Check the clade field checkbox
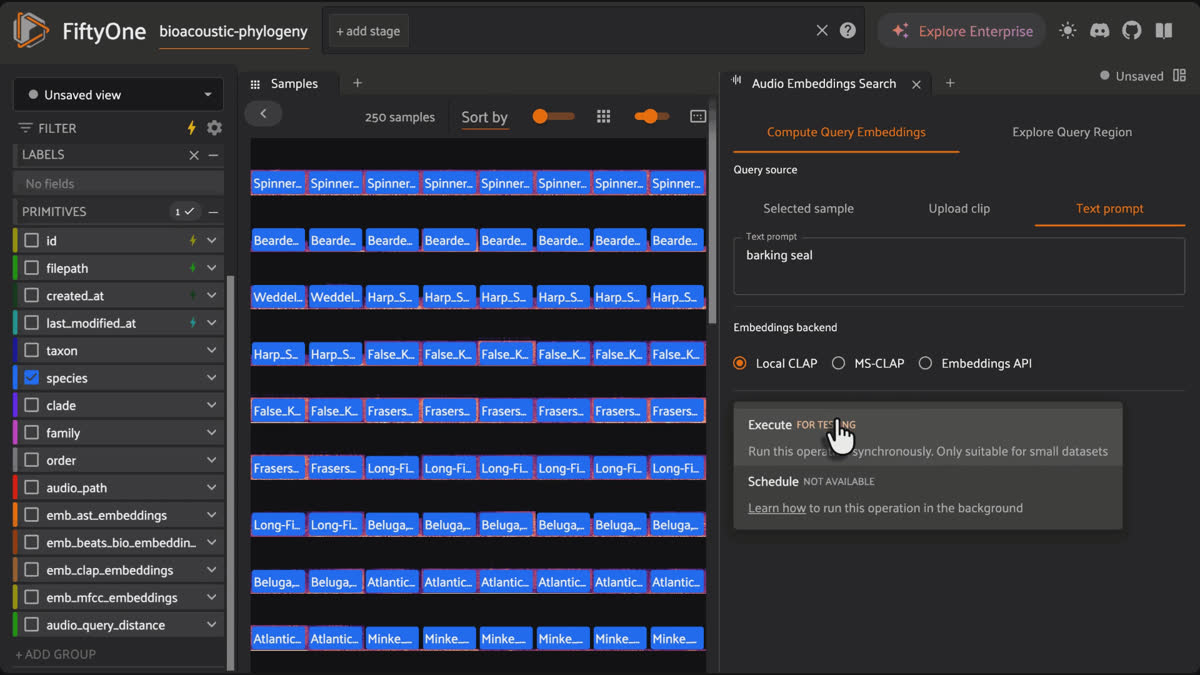 [31, 406]
